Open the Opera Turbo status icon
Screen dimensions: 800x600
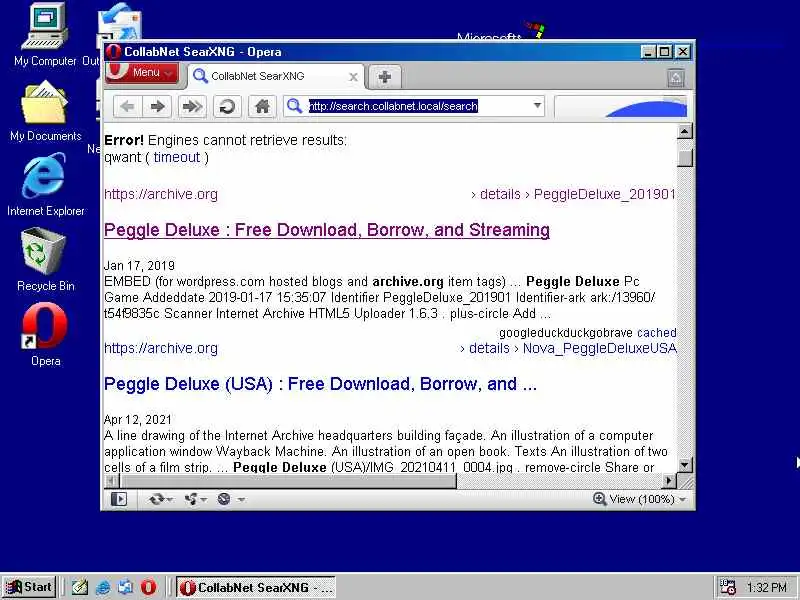(x=224, y=499)
